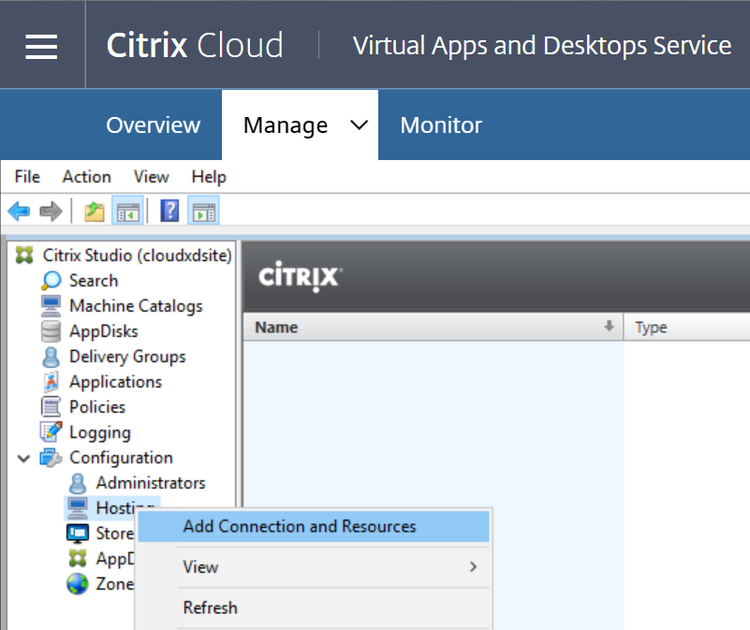Viewport: 750px width, 630px height.
Task: Click the App-DNA Citrix icon in tree
Action: [x=77, y=558]
